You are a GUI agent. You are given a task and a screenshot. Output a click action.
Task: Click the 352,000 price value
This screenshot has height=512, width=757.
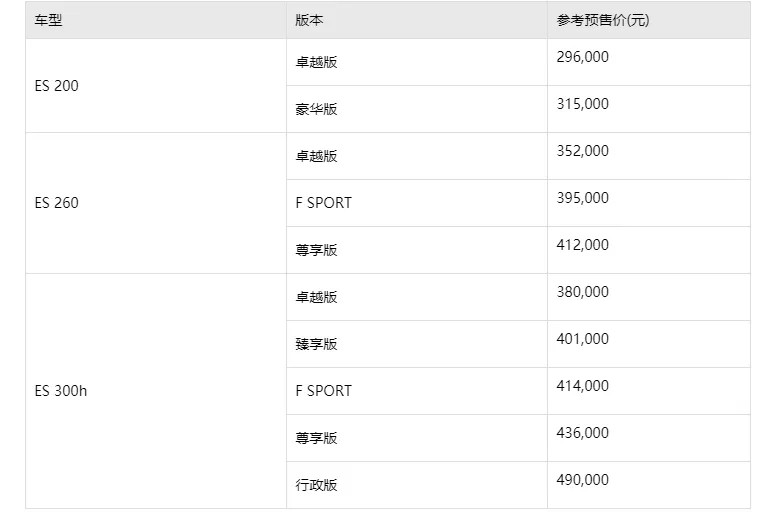pos(583,151)
